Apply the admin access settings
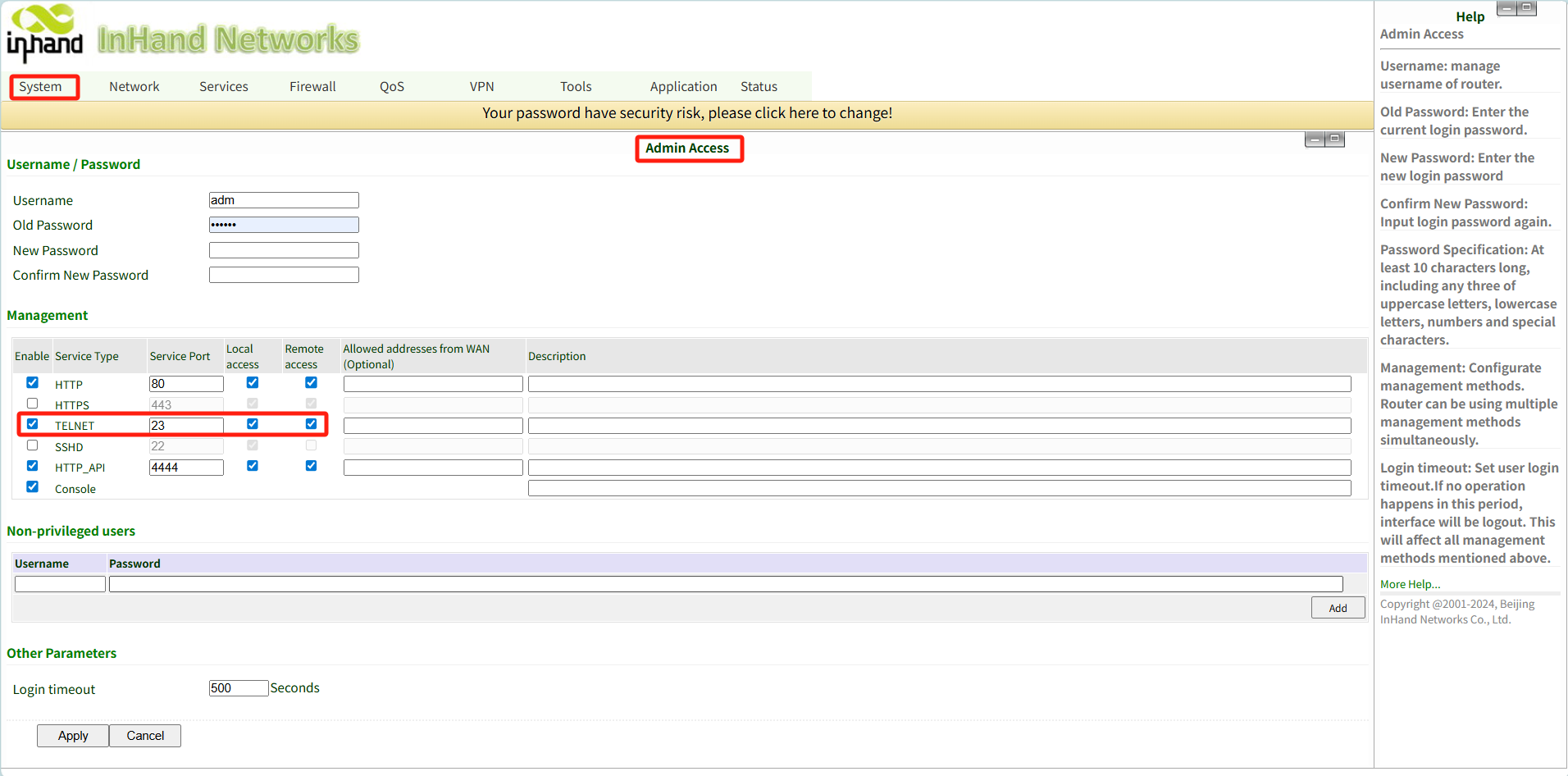The image size is (1568, 776). [73, 736]
